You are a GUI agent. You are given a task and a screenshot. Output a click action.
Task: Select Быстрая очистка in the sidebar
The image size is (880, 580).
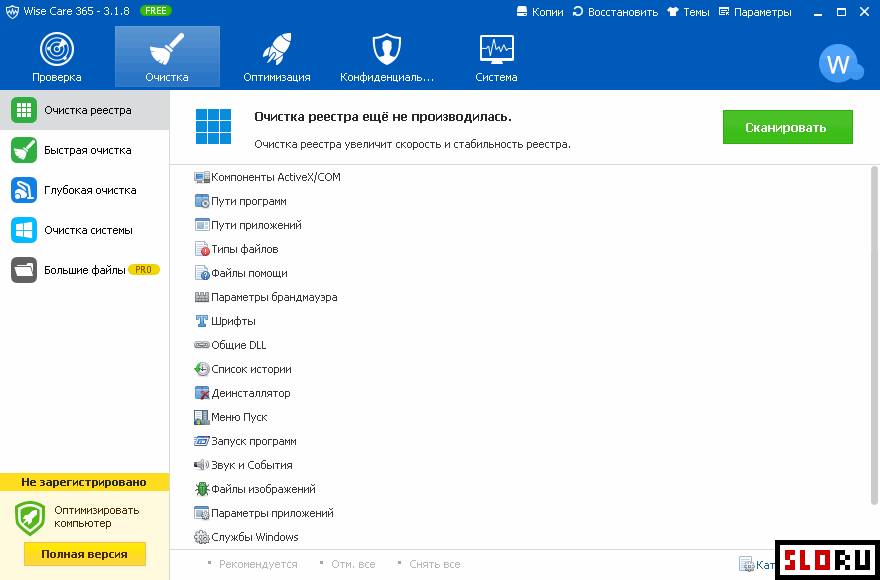click(86, 150)
